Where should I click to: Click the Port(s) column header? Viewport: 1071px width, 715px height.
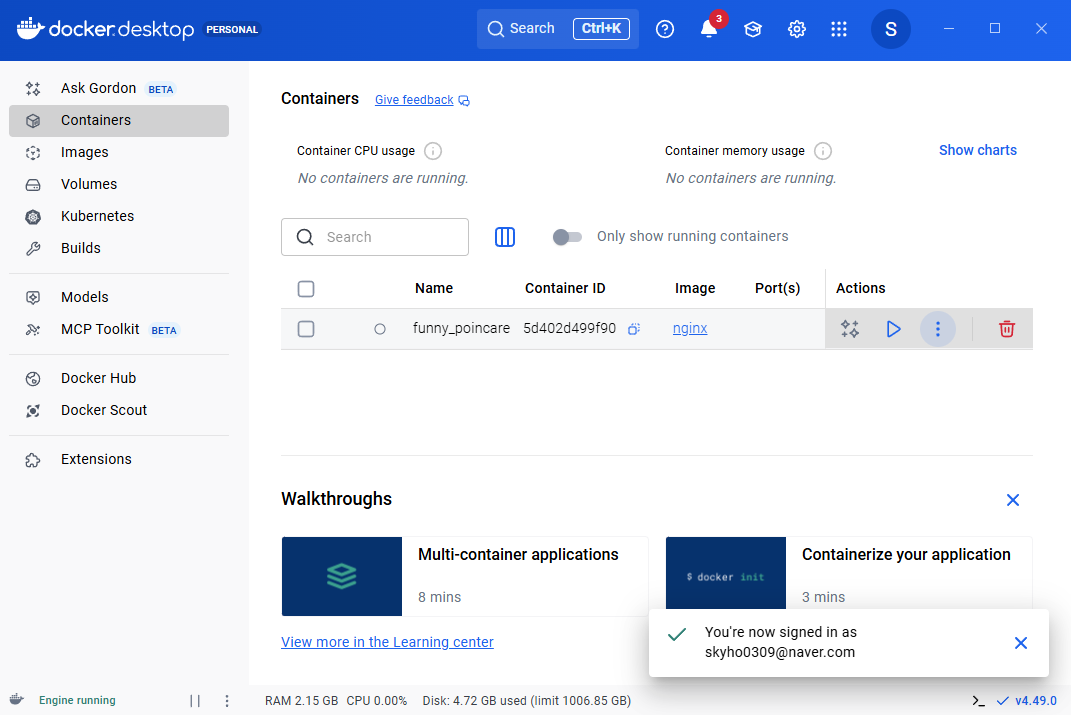pyautogui.click(x=777, y=288)
